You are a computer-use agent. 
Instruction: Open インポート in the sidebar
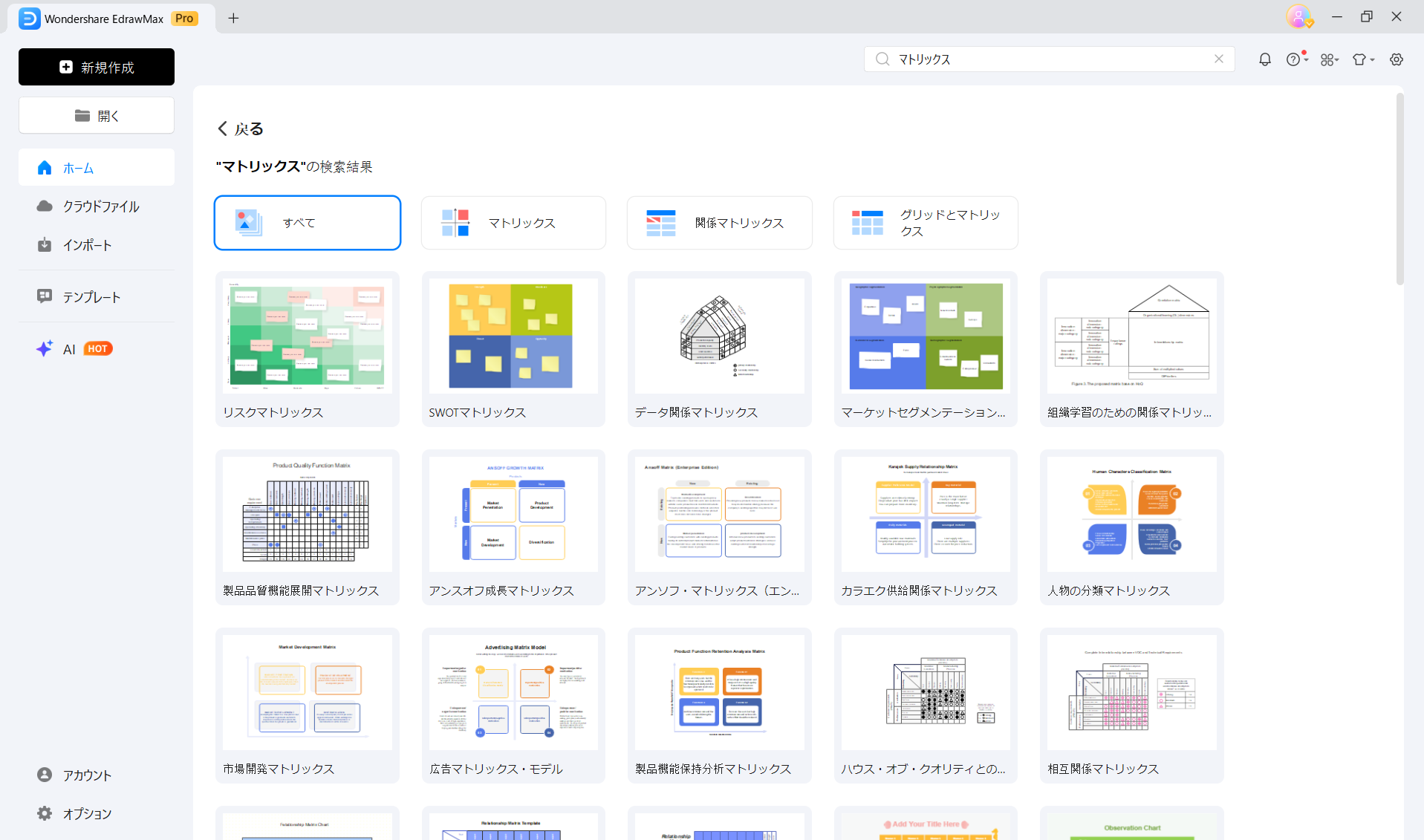(97, 245)
